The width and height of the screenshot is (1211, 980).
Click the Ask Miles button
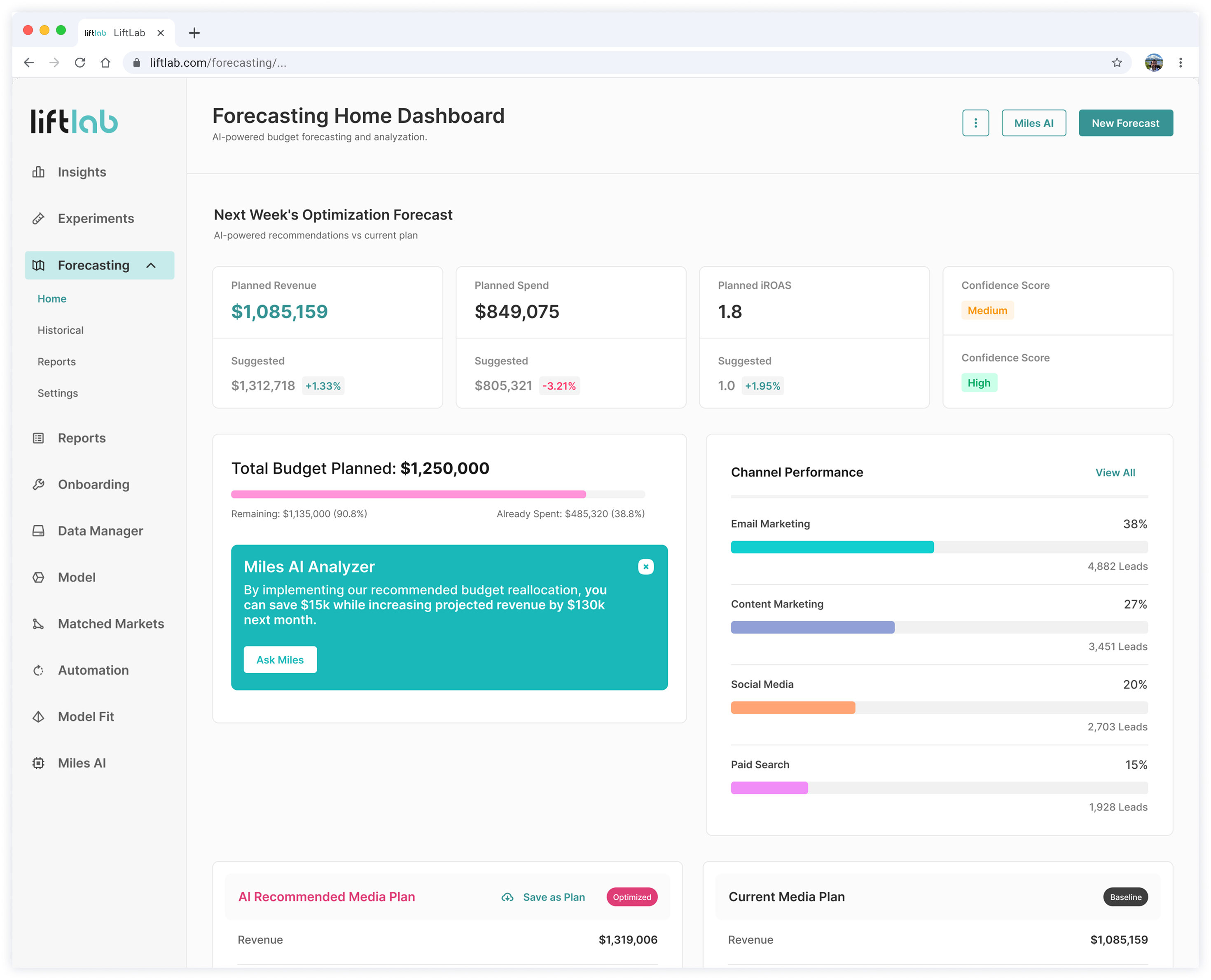[280, 659]
